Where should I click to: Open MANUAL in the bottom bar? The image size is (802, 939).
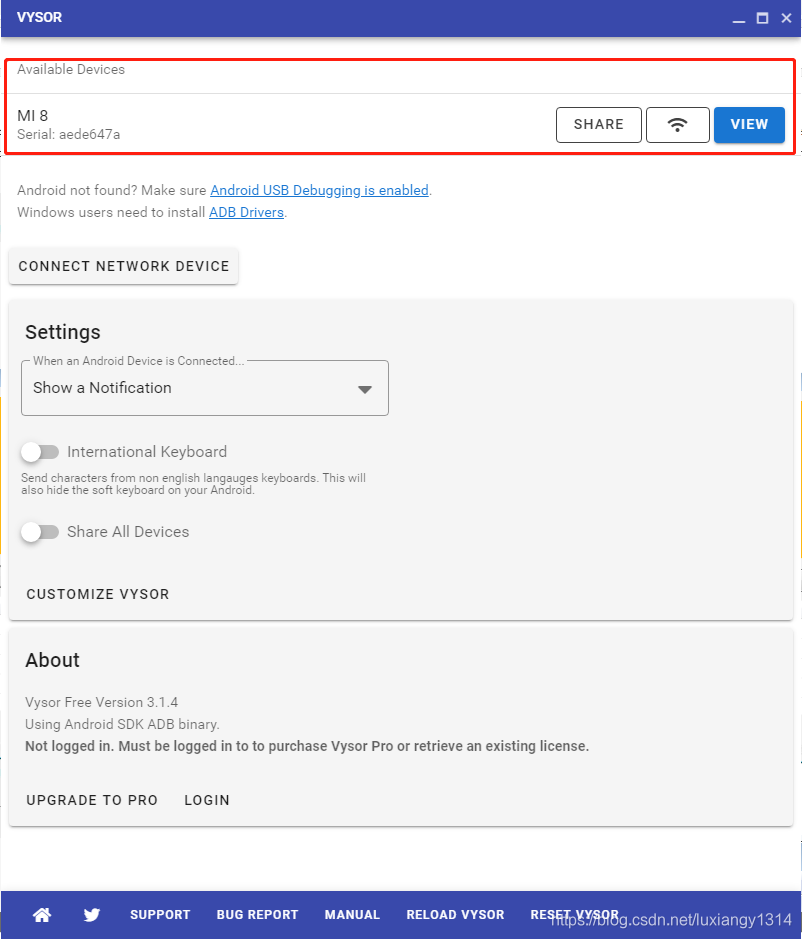click(x=352, y=914)
